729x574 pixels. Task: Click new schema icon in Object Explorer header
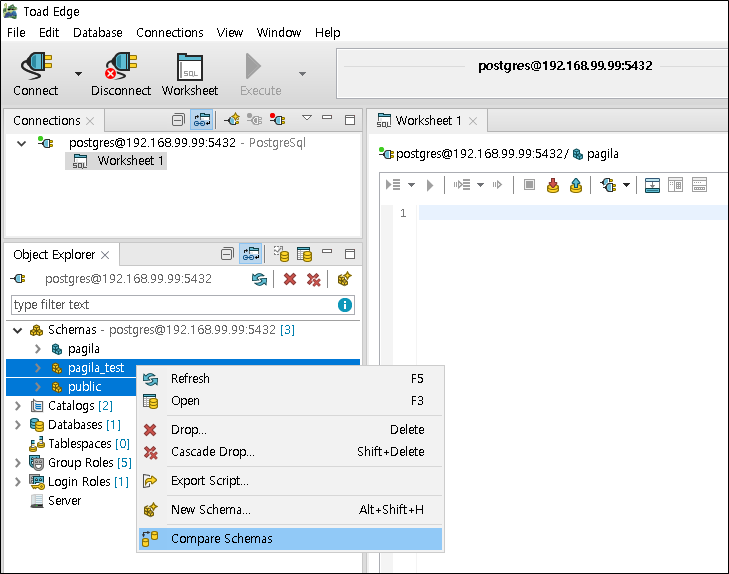[345, 279]
